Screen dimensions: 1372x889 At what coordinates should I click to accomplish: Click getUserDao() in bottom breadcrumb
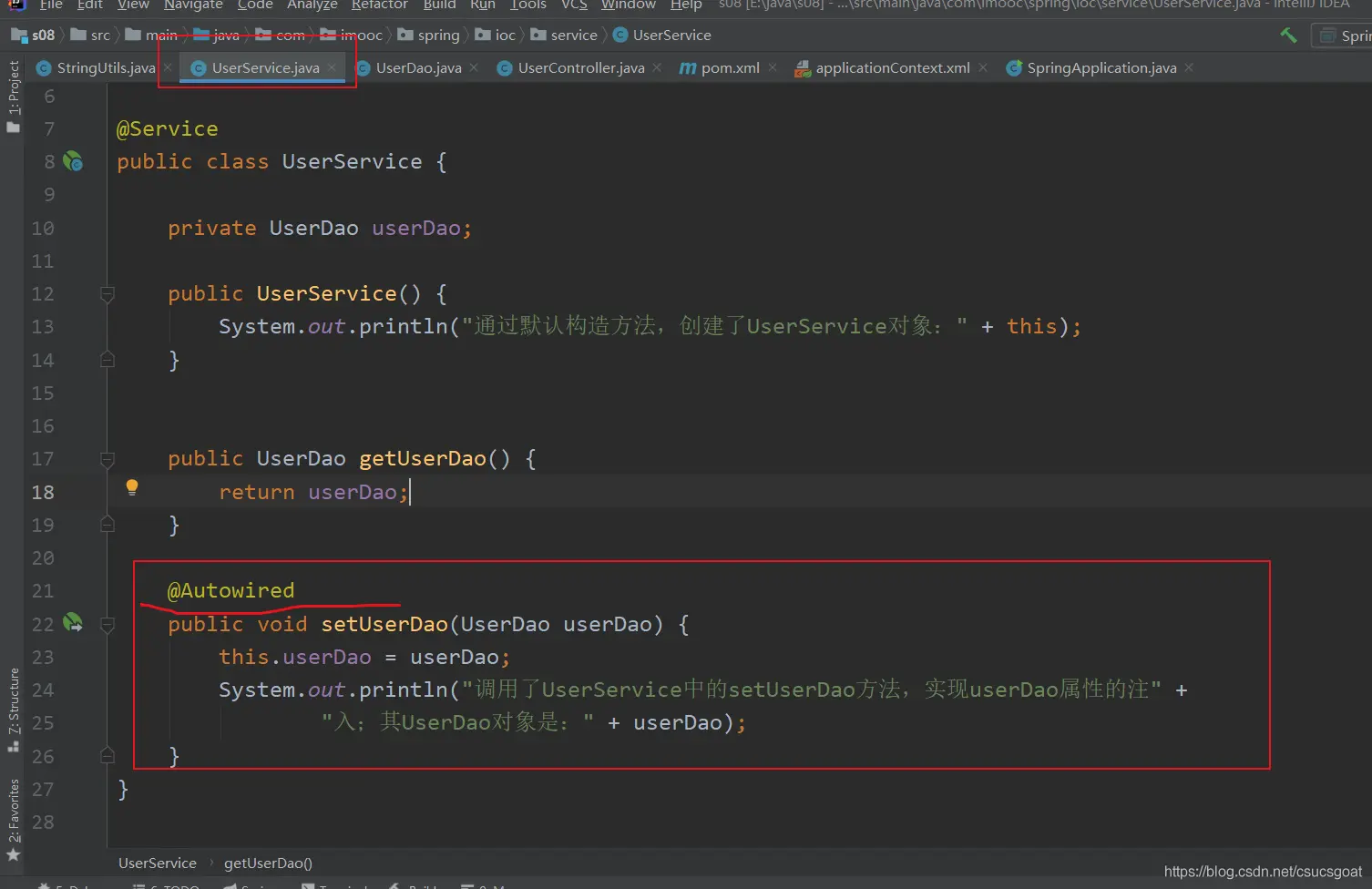(x=268, y=863)
